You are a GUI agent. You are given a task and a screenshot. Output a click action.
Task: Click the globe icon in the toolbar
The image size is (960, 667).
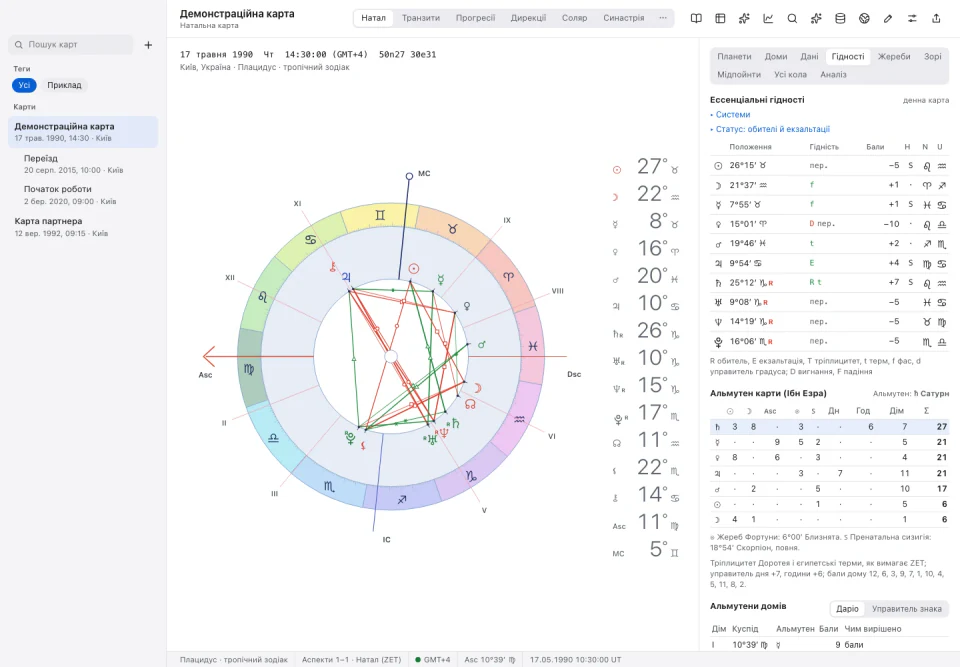[864, 18]
